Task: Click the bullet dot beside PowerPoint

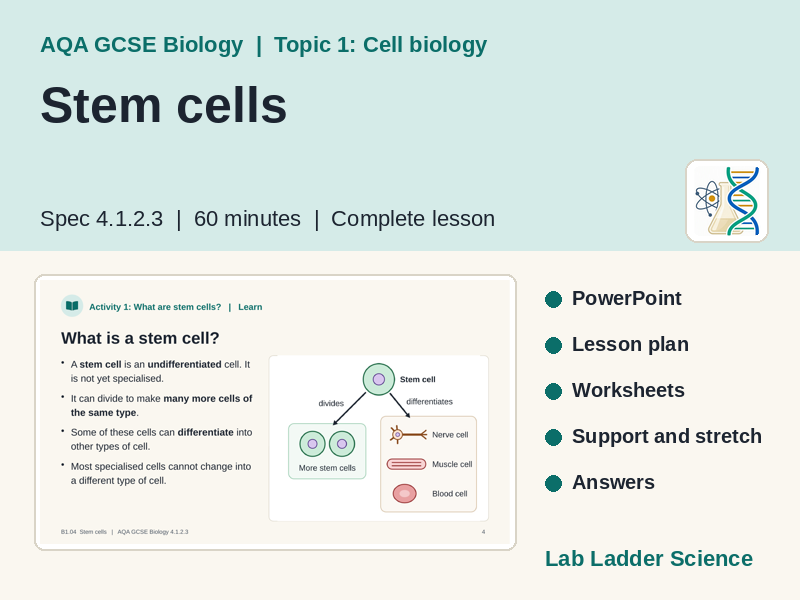Action: click(553, 299)
